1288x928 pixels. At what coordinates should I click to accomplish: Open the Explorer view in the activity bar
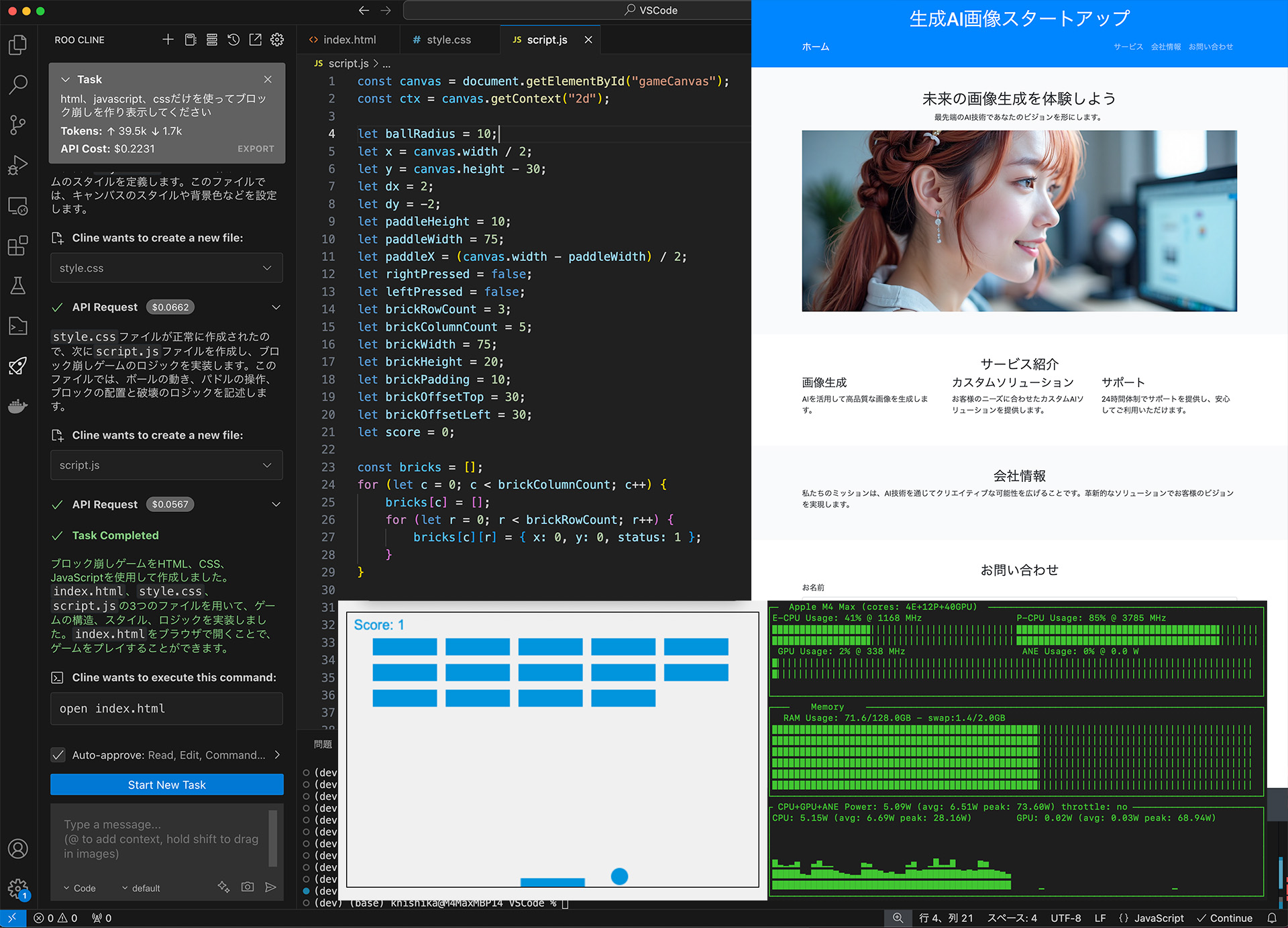point(18,45)
